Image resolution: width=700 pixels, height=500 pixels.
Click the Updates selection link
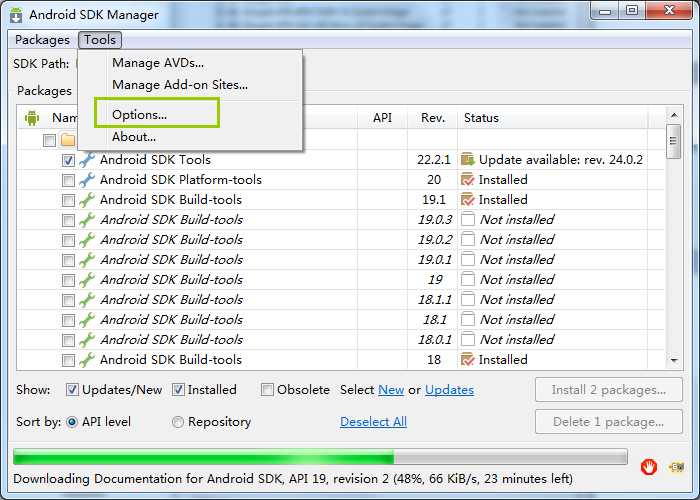[449, 390]
